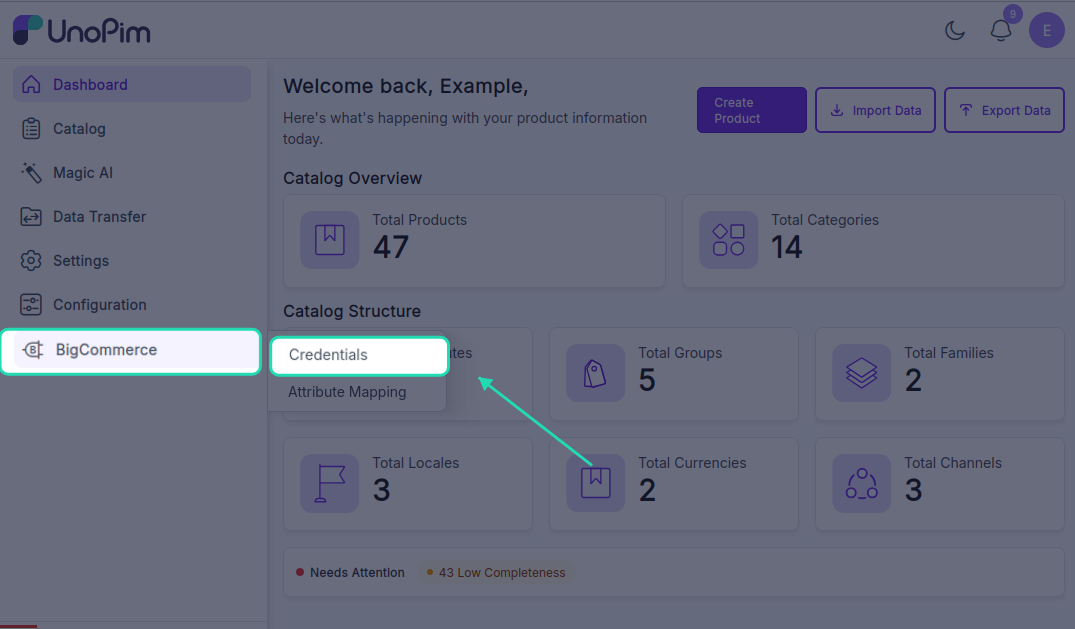
Task: Click Total Locales flag icon
Action: [330, 483]
